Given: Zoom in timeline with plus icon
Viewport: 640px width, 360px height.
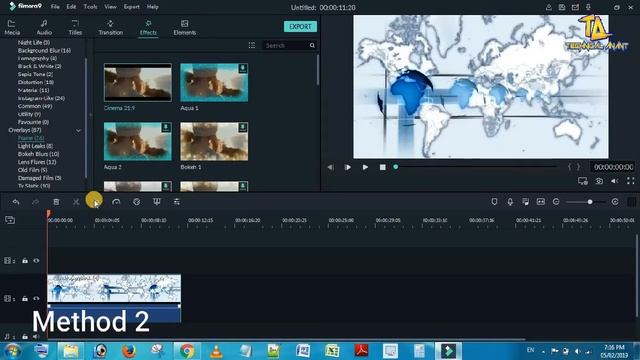Looking at the screenshot, I should click(x=615, y=202).
